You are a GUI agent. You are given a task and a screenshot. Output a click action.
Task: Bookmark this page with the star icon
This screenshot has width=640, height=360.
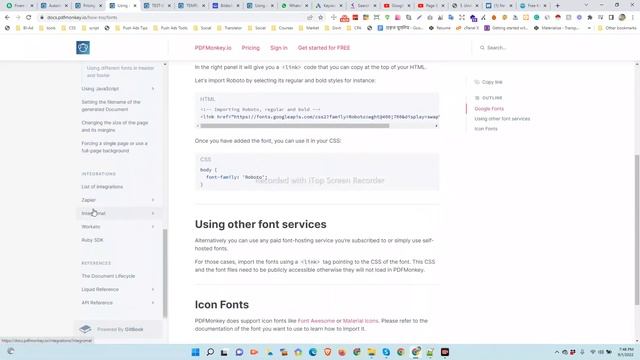click(320, 18)
